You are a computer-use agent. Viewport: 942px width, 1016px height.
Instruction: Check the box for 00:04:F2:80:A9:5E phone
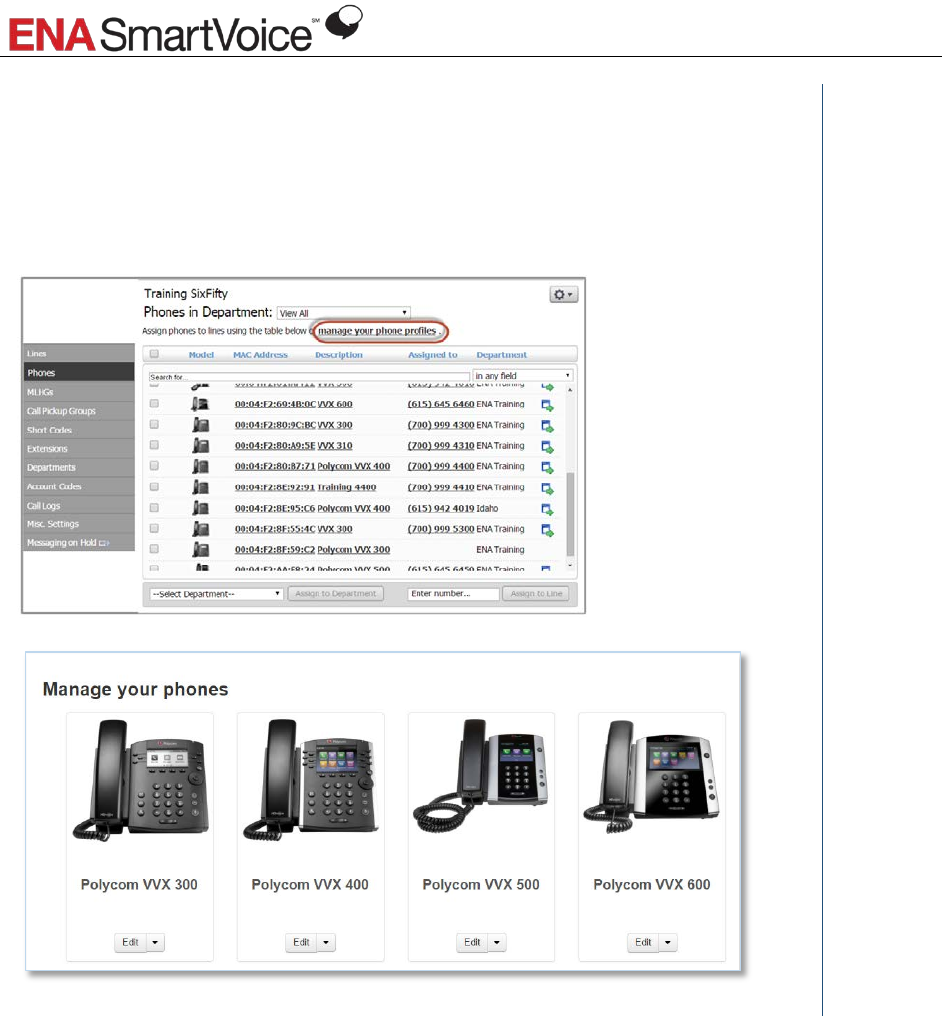[x=154, y=444]
